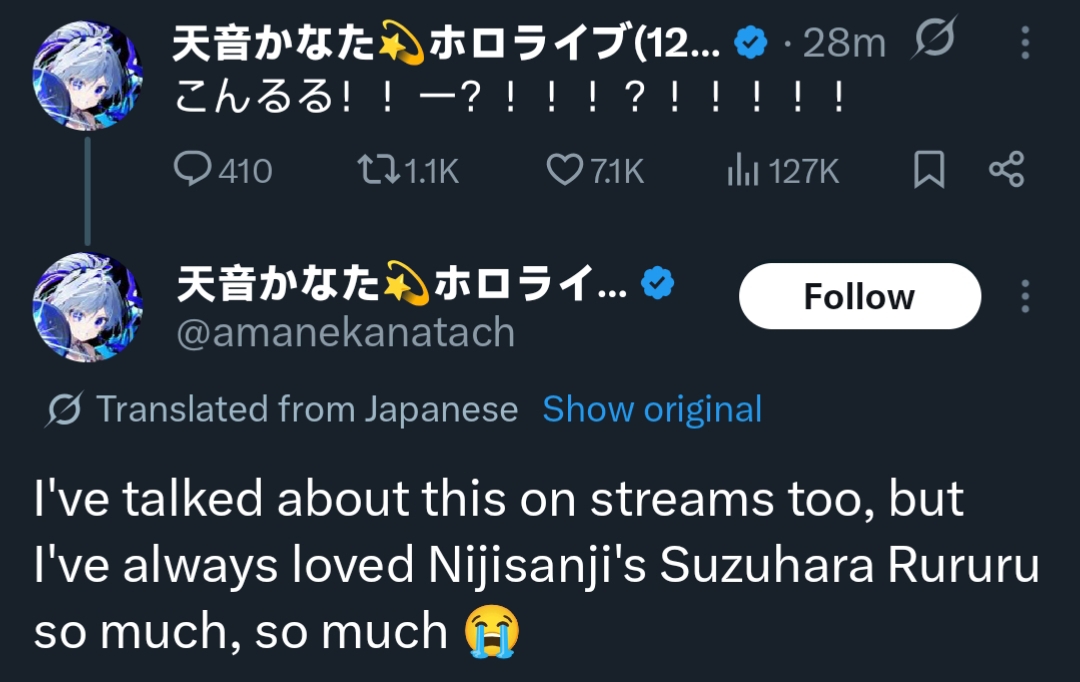Click the reply comment icon
The width and height of the screenshot is (1080, 682).
click(193, 170)
